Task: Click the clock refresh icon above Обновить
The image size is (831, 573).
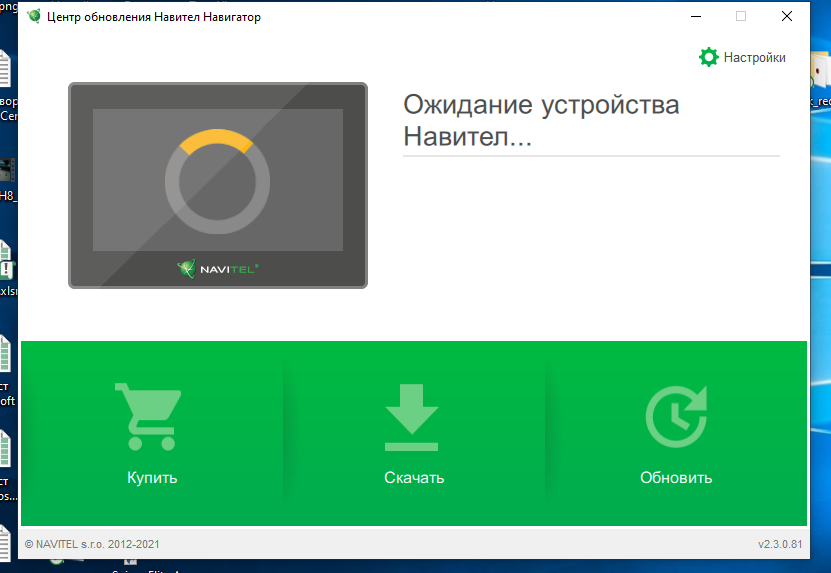Action: (676, 417)
